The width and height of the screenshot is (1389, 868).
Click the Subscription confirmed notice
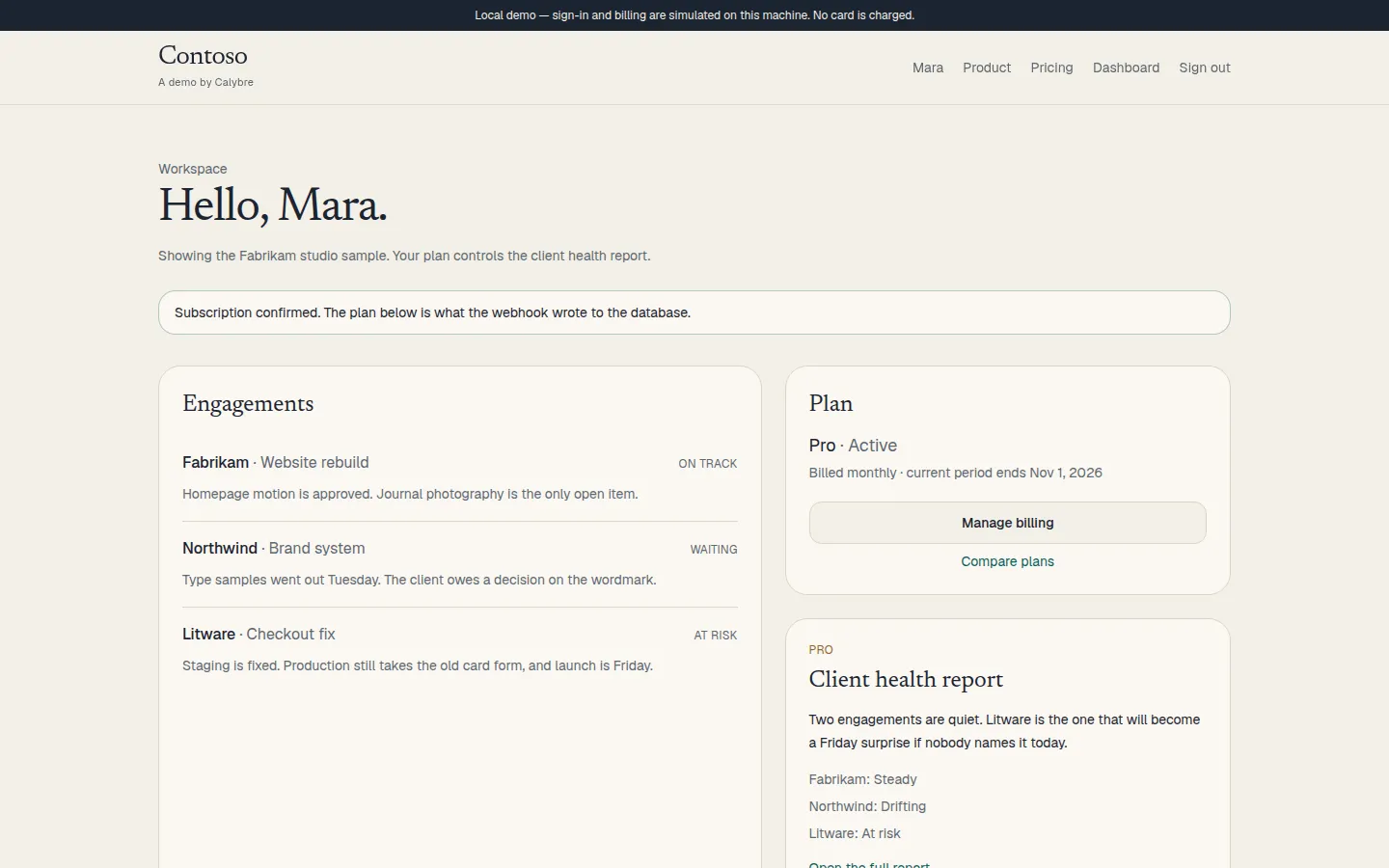[694, 312]
